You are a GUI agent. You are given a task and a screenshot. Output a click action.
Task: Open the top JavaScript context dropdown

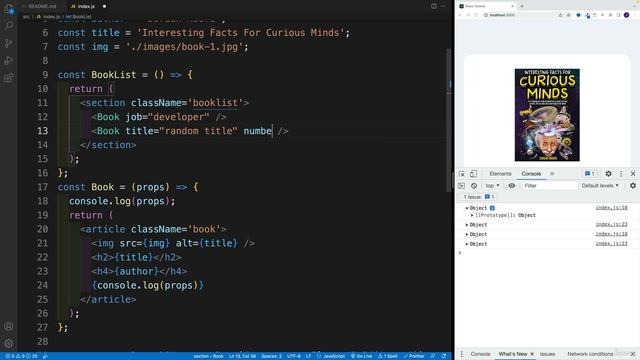pyautogui.click(x=493, y=186)
